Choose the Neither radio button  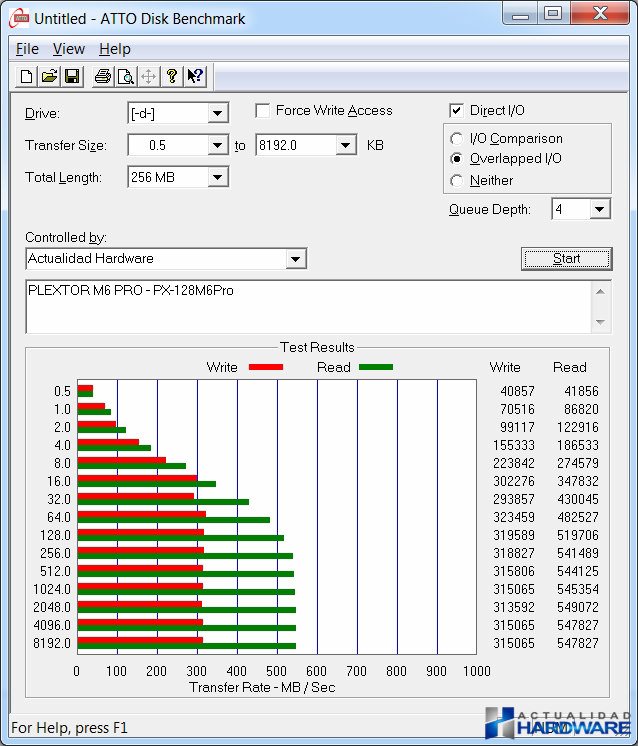click(x=457, y=181)
